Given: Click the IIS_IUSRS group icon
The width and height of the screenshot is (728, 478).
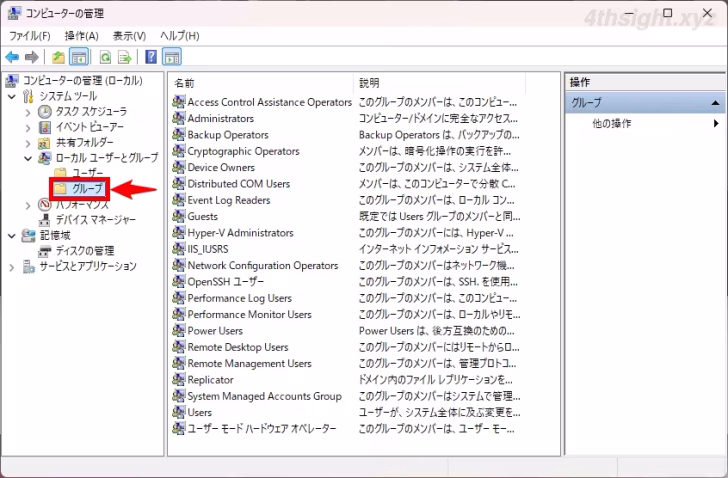Looking at the screenshot, I should [179, 249].
